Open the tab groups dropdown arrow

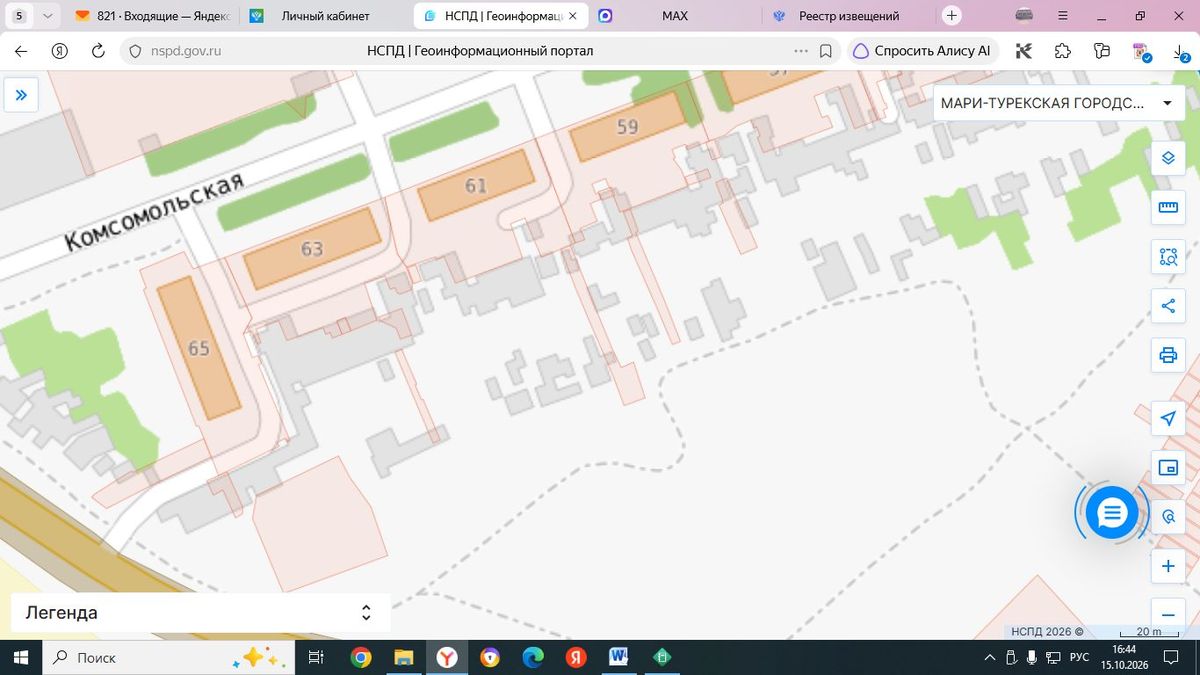pos(48,16)
